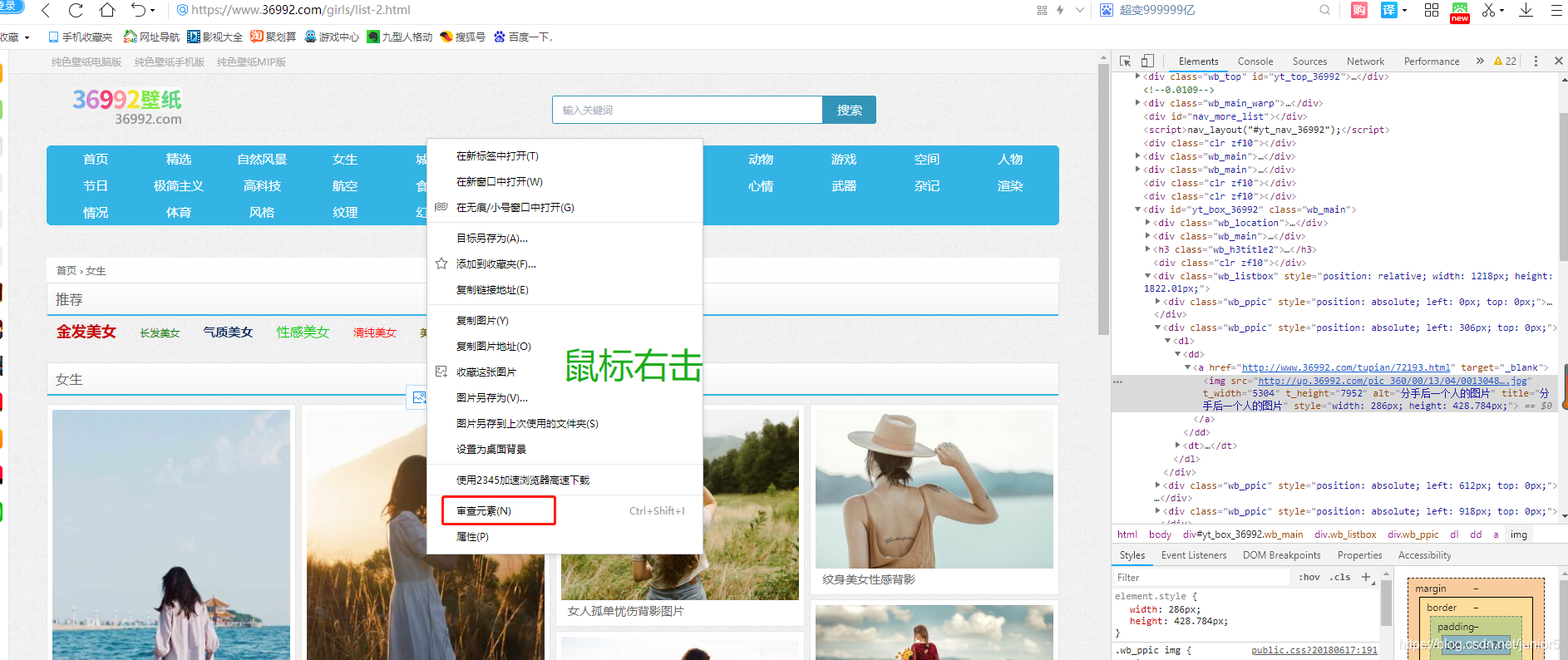Open the browser home page icon
1568x660 pixels.
coord(107,10)
